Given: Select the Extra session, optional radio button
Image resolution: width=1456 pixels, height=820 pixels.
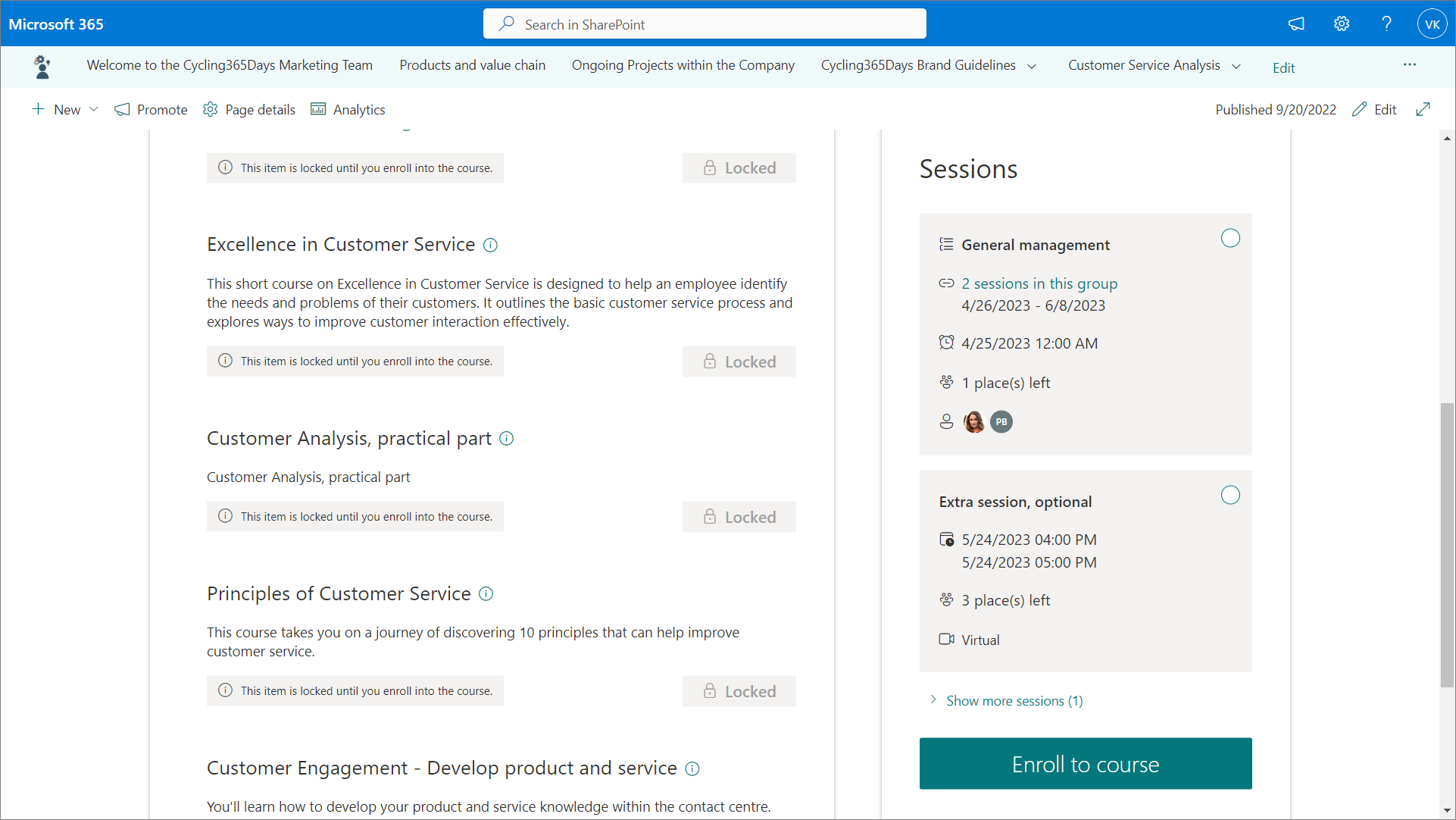Looking at the screenshot, I should [x=1230, y=496].
